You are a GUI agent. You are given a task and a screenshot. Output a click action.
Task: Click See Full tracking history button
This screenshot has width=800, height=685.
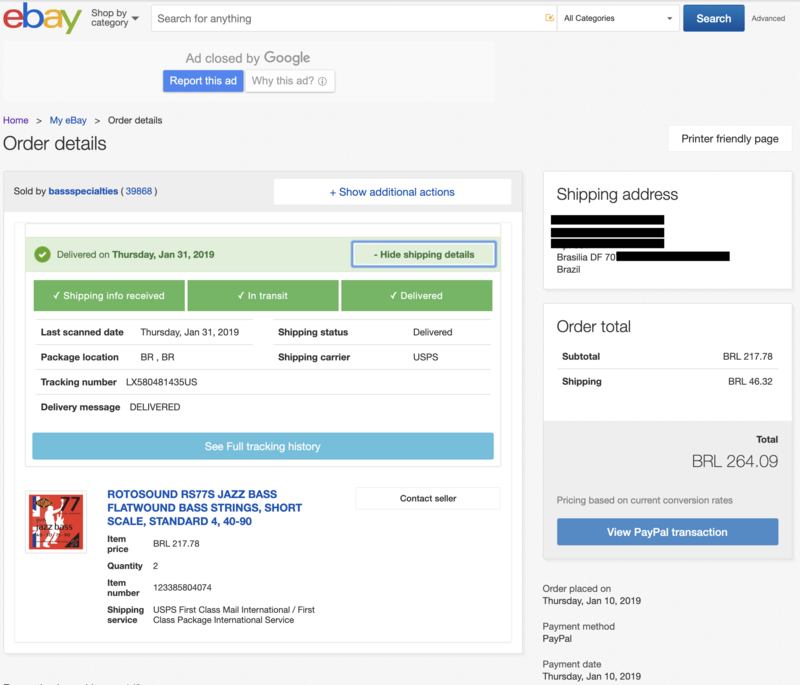click(263, 446)
